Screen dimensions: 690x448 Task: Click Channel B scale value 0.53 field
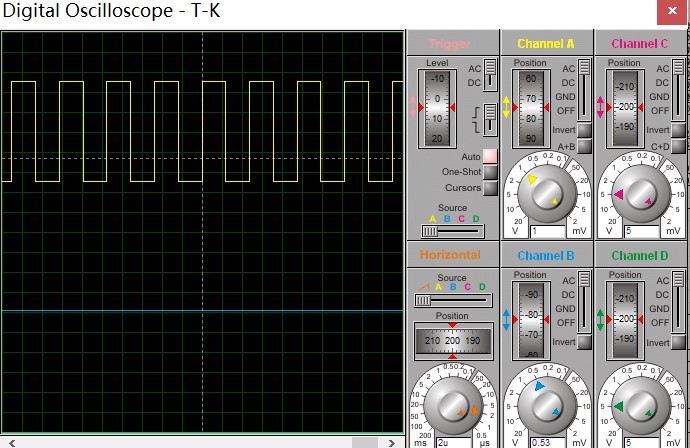click(x=547, y=442)
